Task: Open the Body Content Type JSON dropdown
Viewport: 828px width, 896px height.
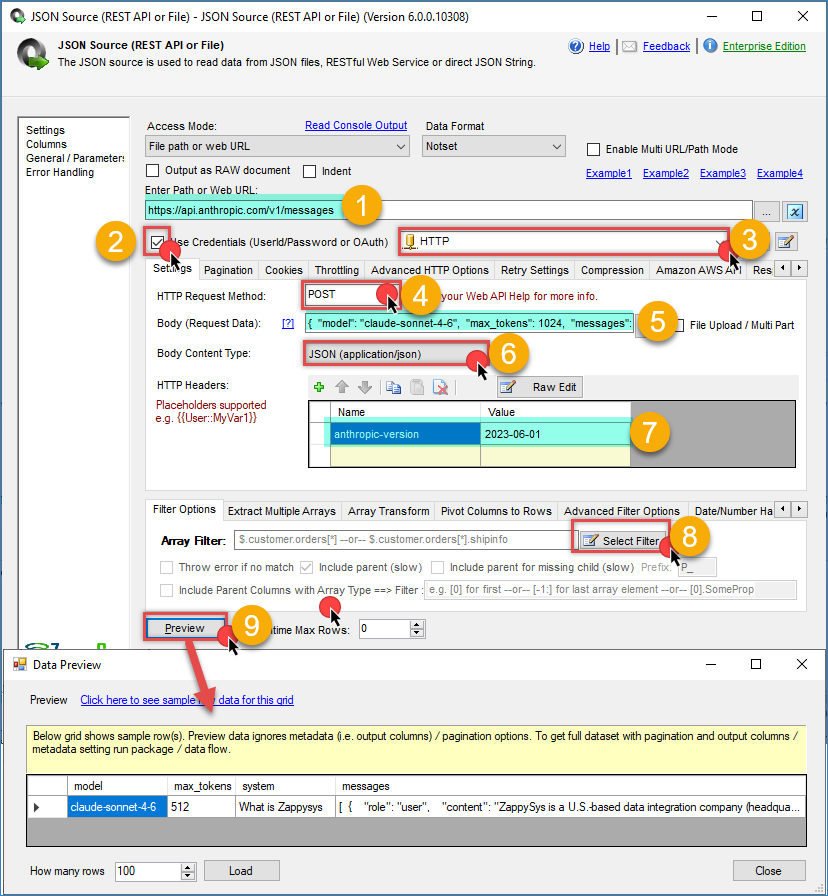Action: pyautogui.click(x=396, y=353)
